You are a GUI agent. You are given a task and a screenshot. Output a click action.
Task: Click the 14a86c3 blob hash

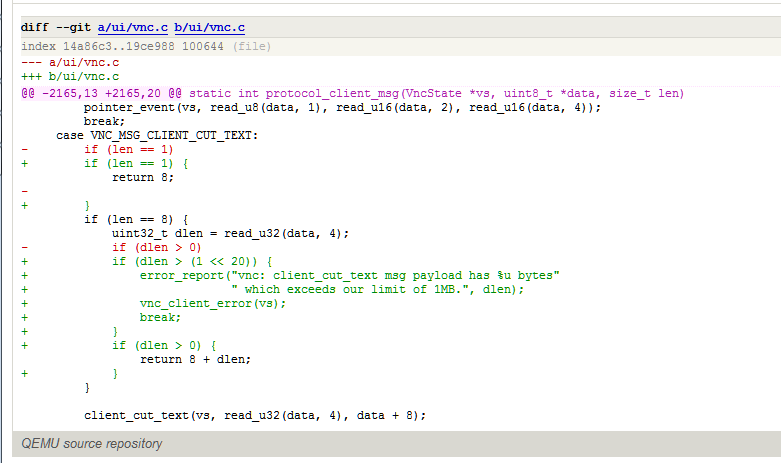(84, 47)
